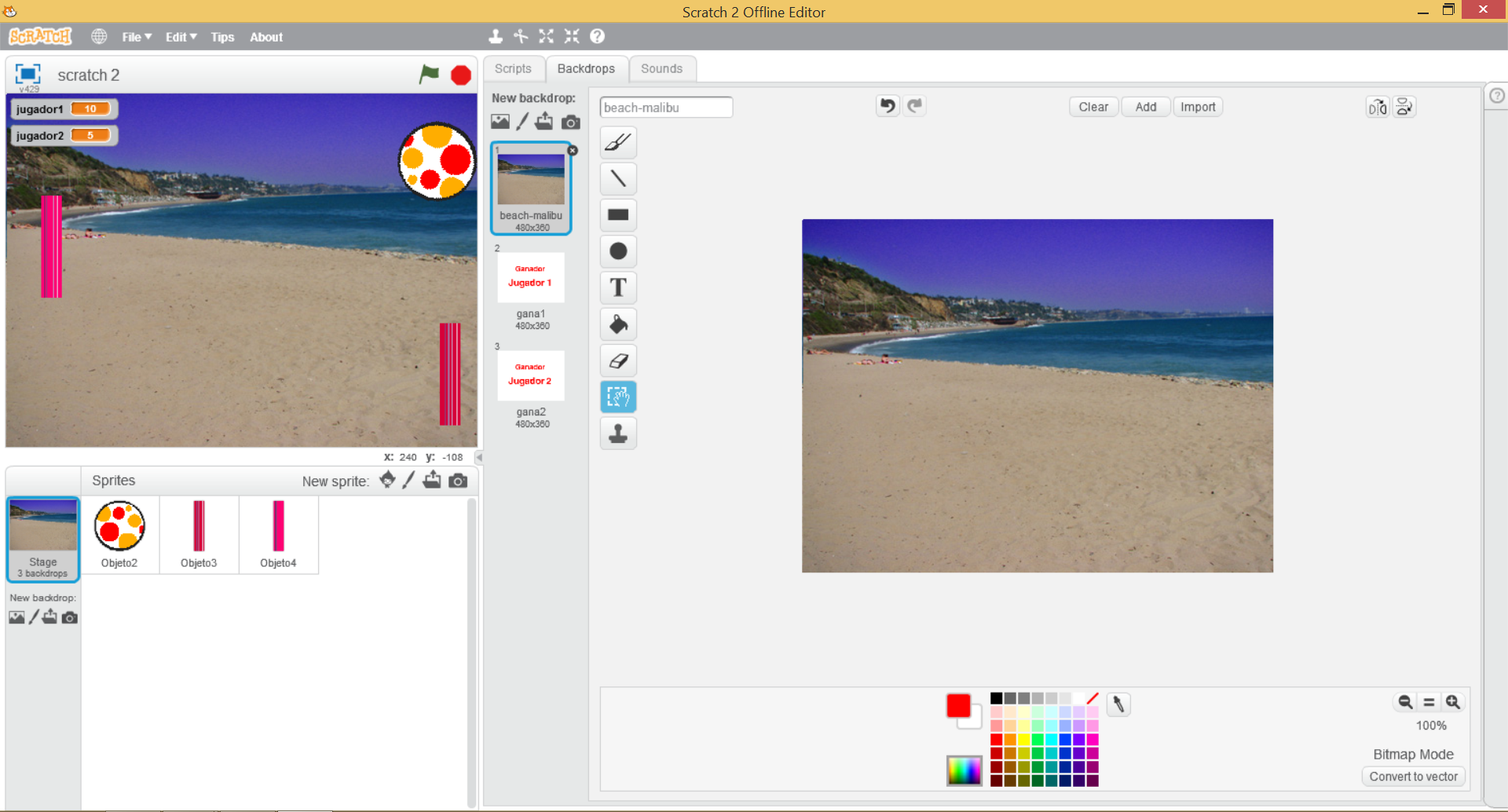Click Convert to vector

coord(1413,777)
